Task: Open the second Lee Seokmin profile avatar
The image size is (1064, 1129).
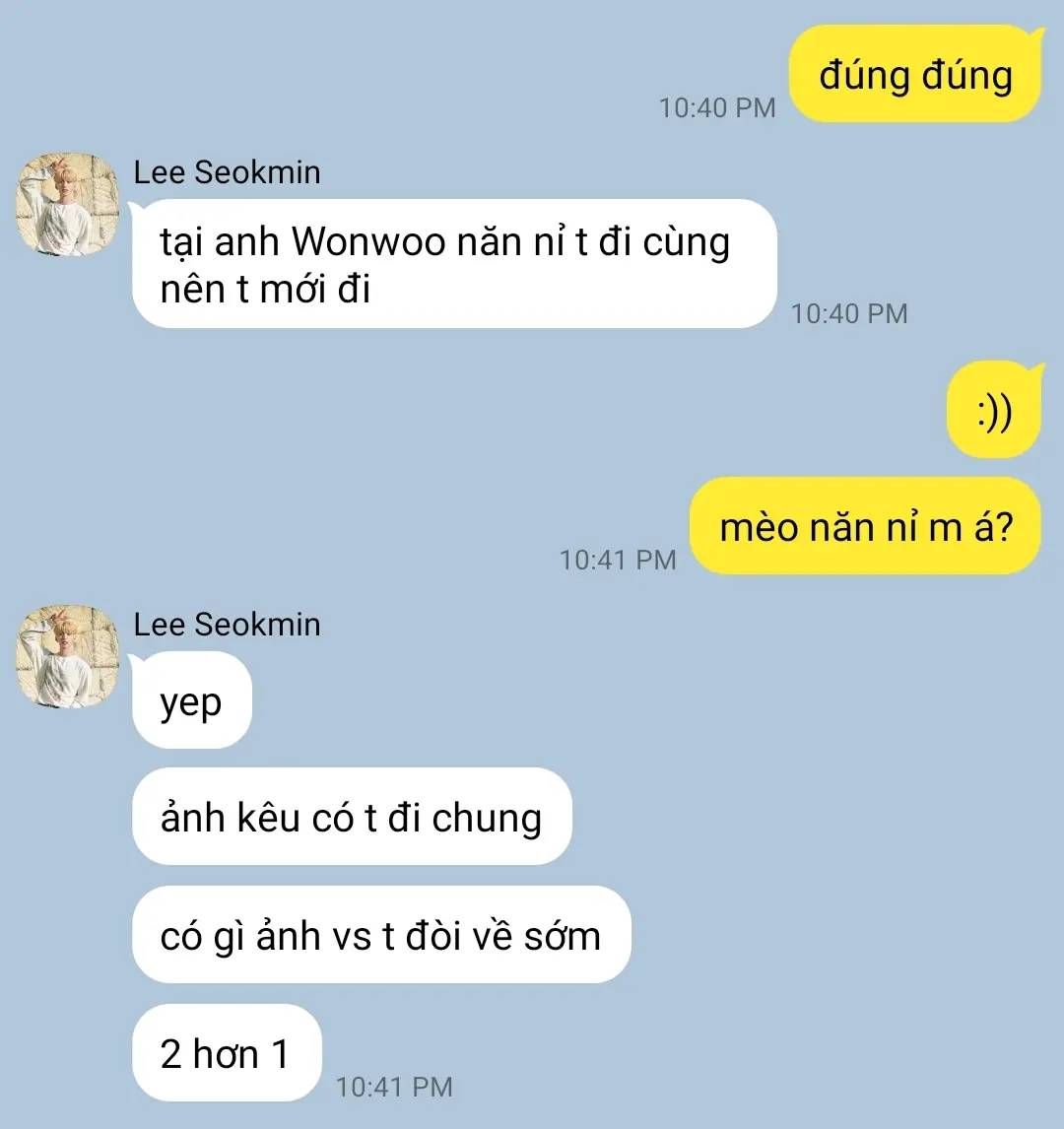Action: [x=67, y=656]
